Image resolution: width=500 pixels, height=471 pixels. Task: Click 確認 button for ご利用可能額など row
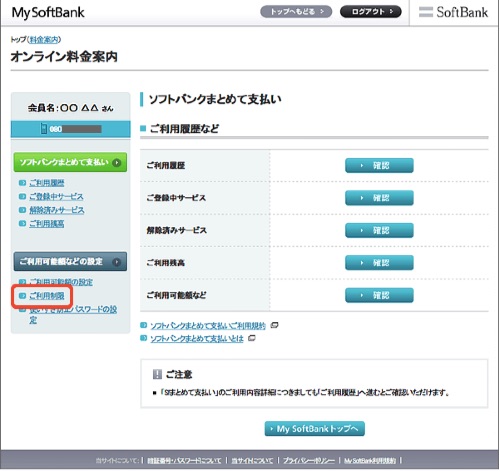[x=379, y=295]
